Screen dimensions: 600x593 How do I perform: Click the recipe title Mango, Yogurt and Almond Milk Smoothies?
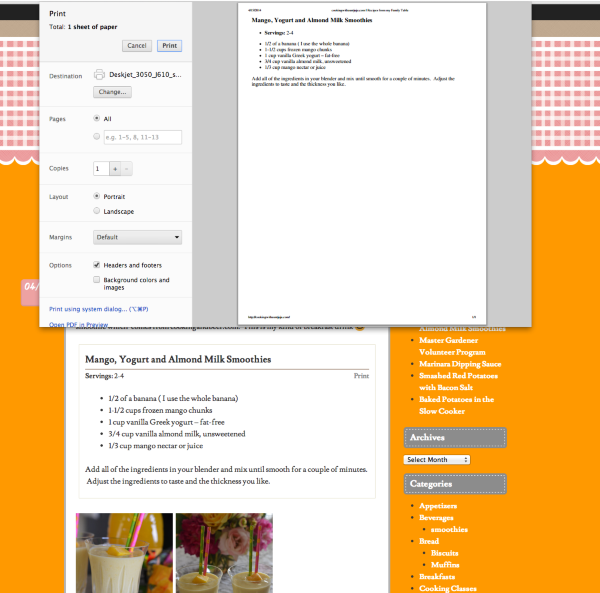178,359
